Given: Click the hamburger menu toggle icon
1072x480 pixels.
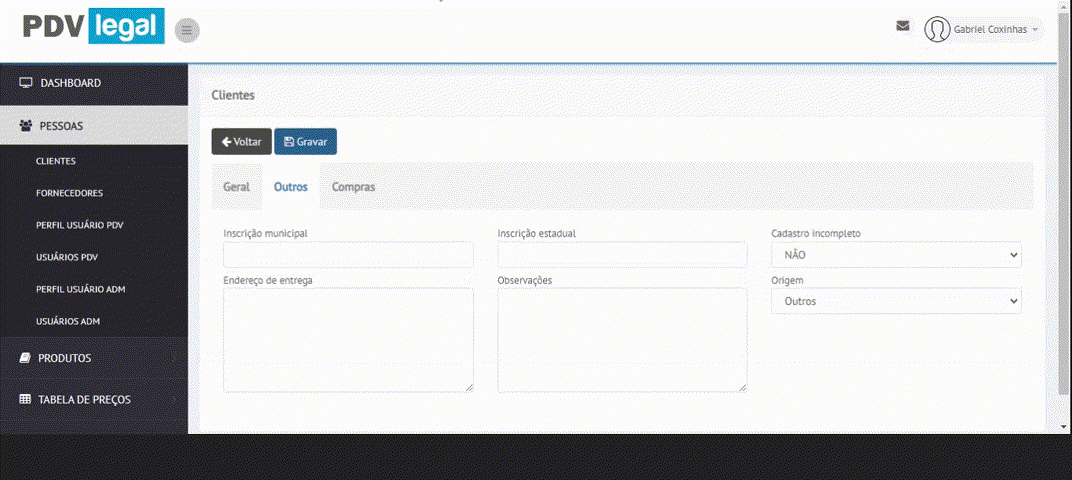Looking at the screenshot, I should 187,30.
